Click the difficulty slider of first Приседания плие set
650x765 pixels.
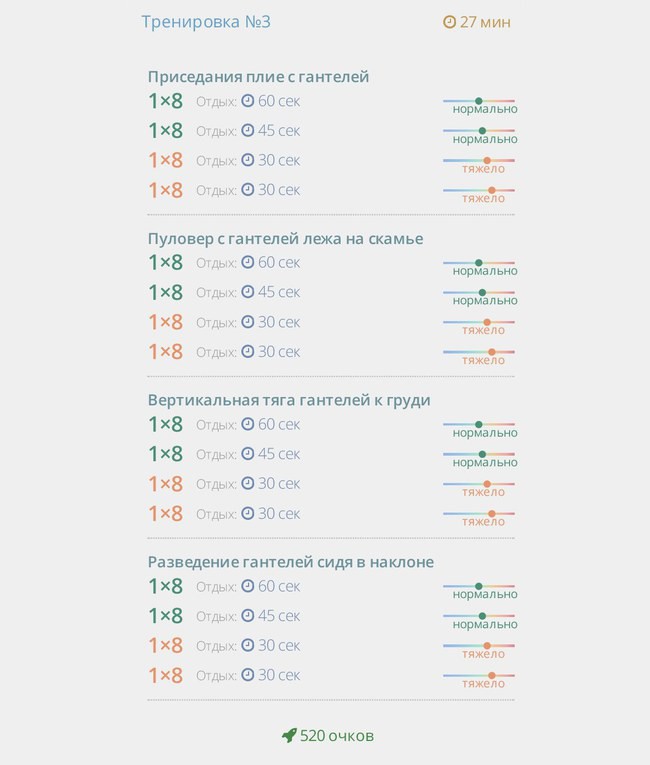click(x=479, y=101)
